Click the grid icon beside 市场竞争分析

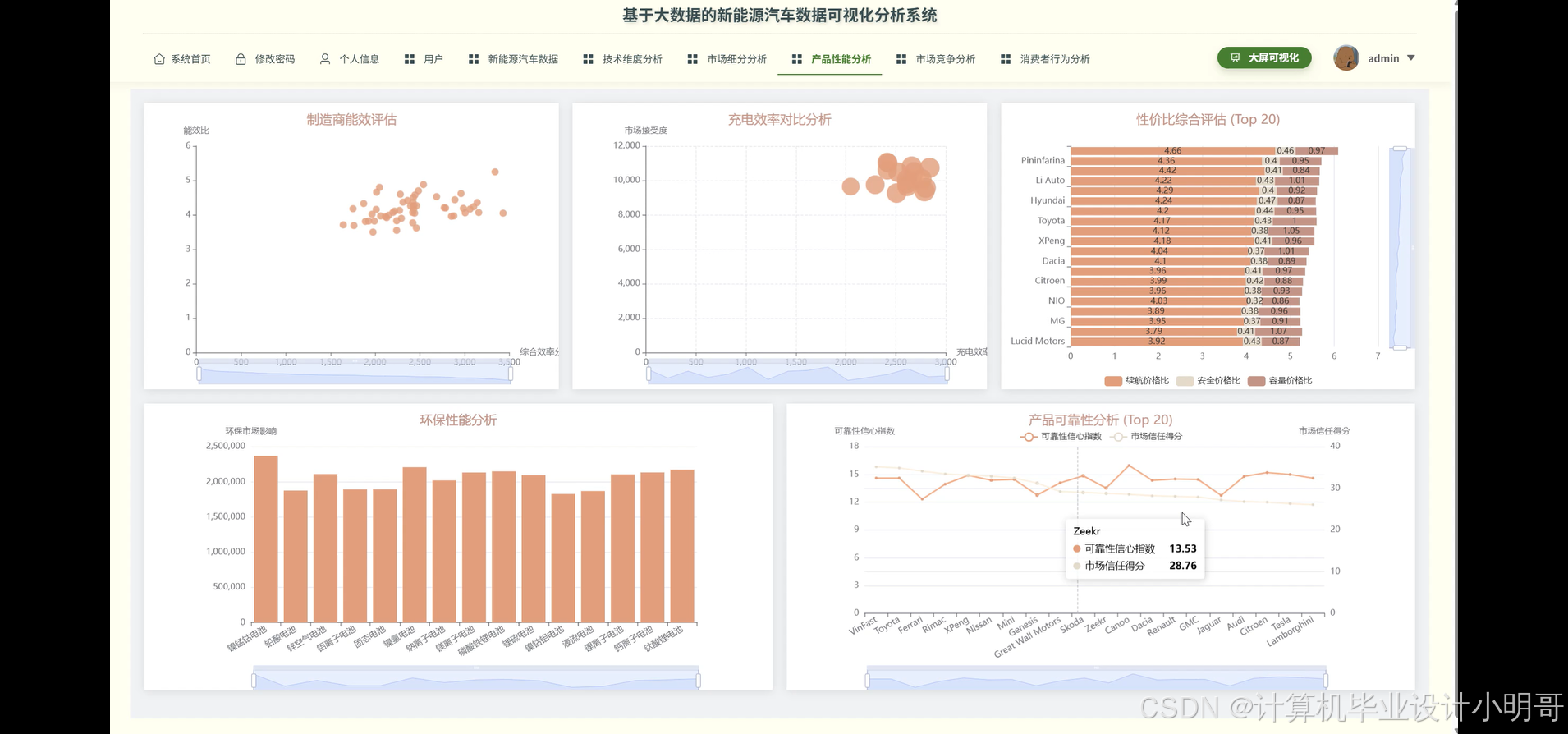coord(901,59)
